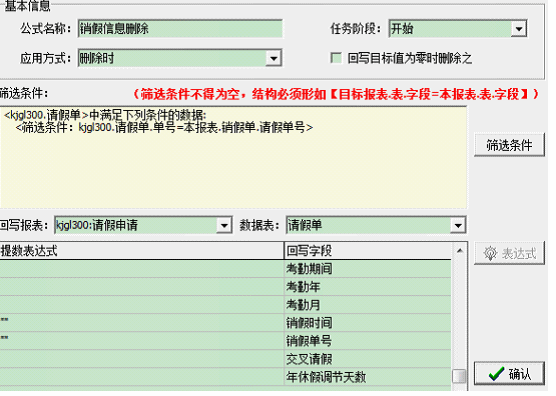Select the 交叉请假 row
The image size is (556, 396).
(x=226, y=359)
